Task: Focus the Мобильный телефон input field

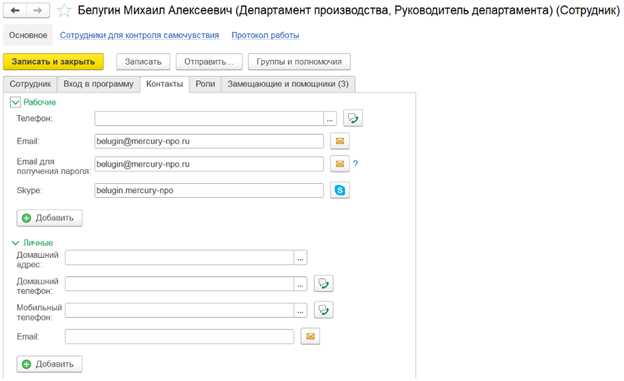Action: coord(179,311)
